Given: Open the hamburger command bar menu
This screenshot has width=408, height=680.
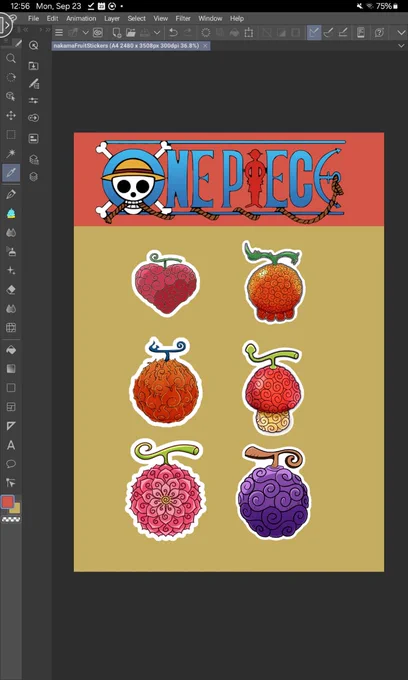Looking at the screenshot, I should [x=59, y=33].
